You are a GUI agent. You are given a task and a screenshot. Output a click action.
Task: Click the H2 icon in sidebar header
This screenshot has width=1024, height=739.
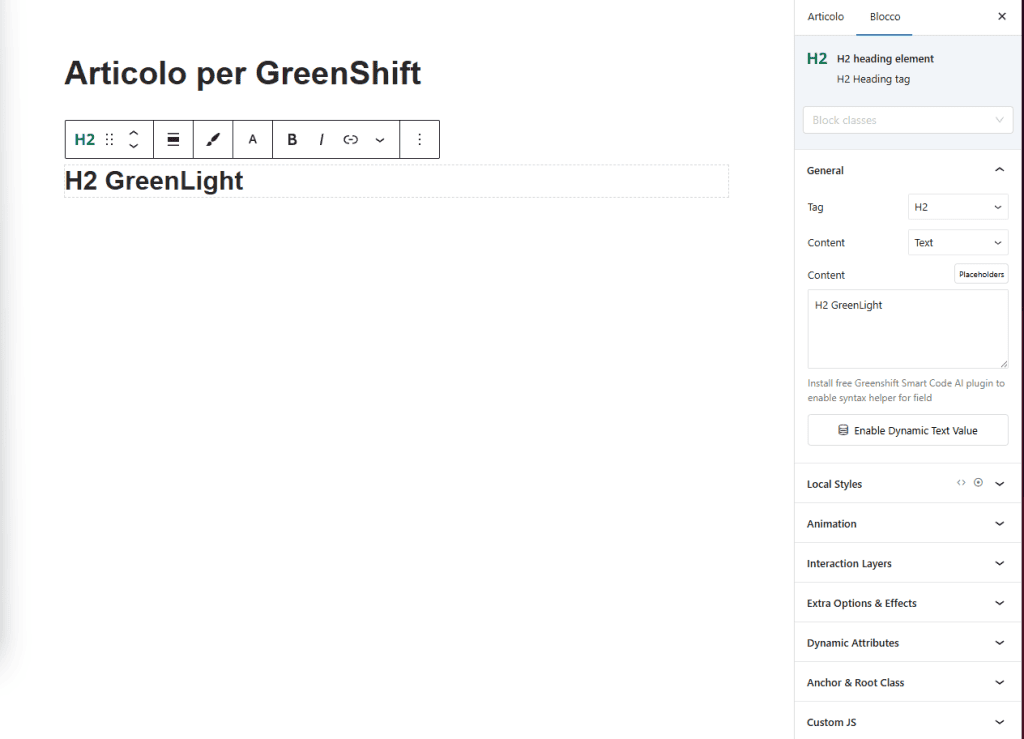(x=817, y=59)
